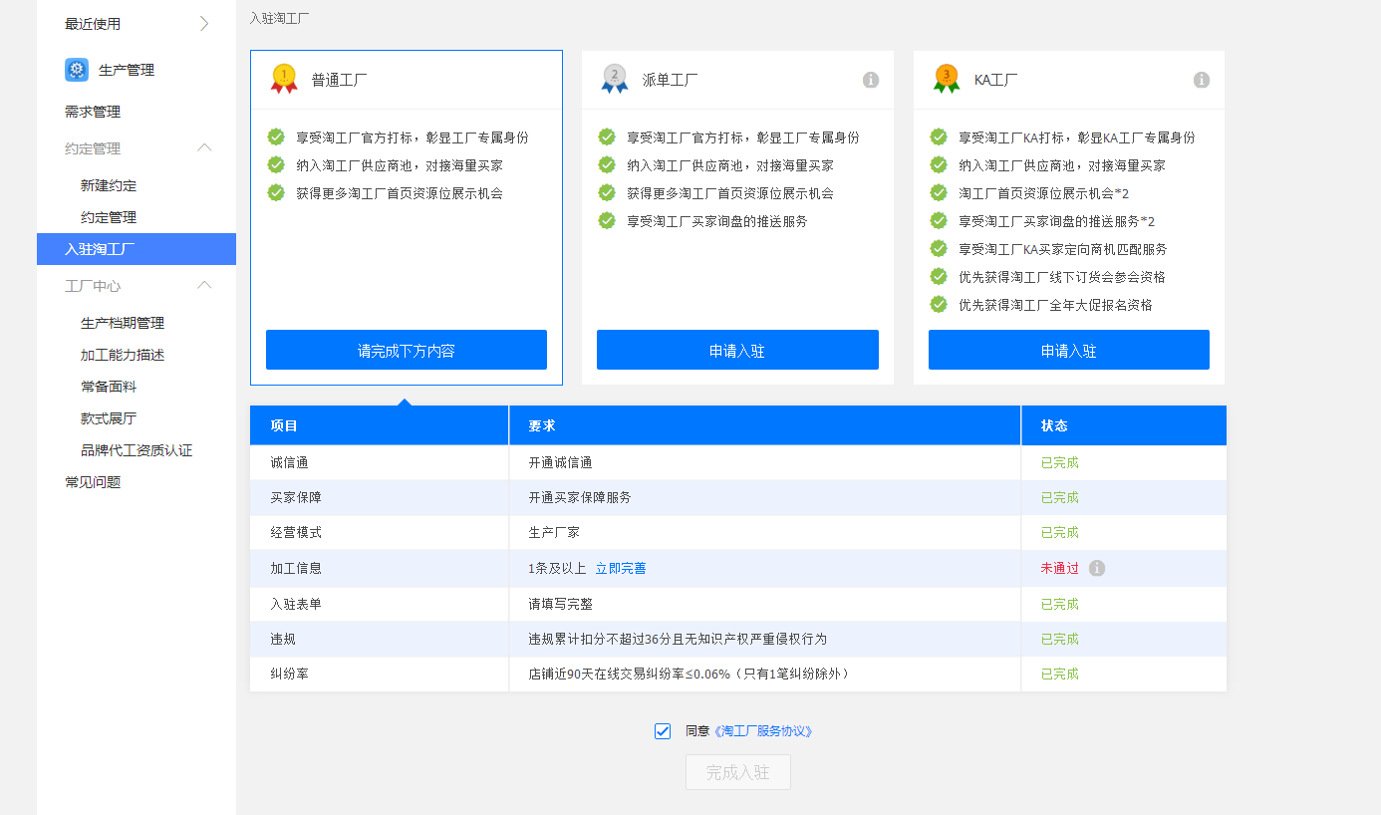Click 已完成 status in 纠纷率 row
Viewport: 1381px width, 815px height.
click(x=1060, y=674)
